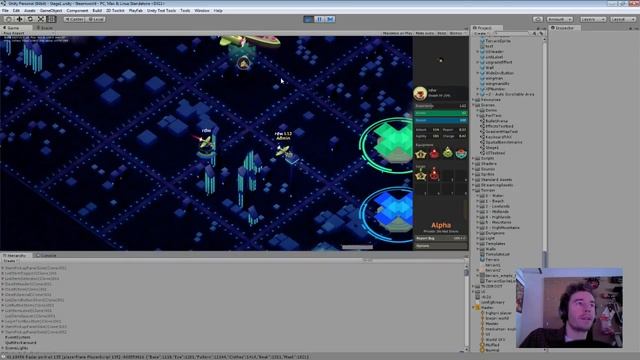This screenshot has height=360, width=640.
Task: Expand the Resources folder
Action: pos(473,100)
